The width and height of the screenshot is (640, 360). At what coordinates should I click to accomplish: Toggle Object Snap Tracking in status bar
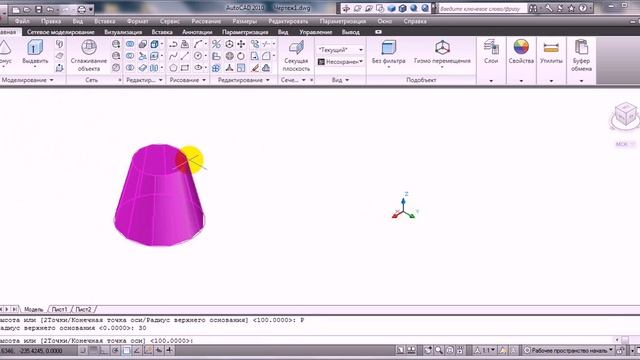point(137,350)
